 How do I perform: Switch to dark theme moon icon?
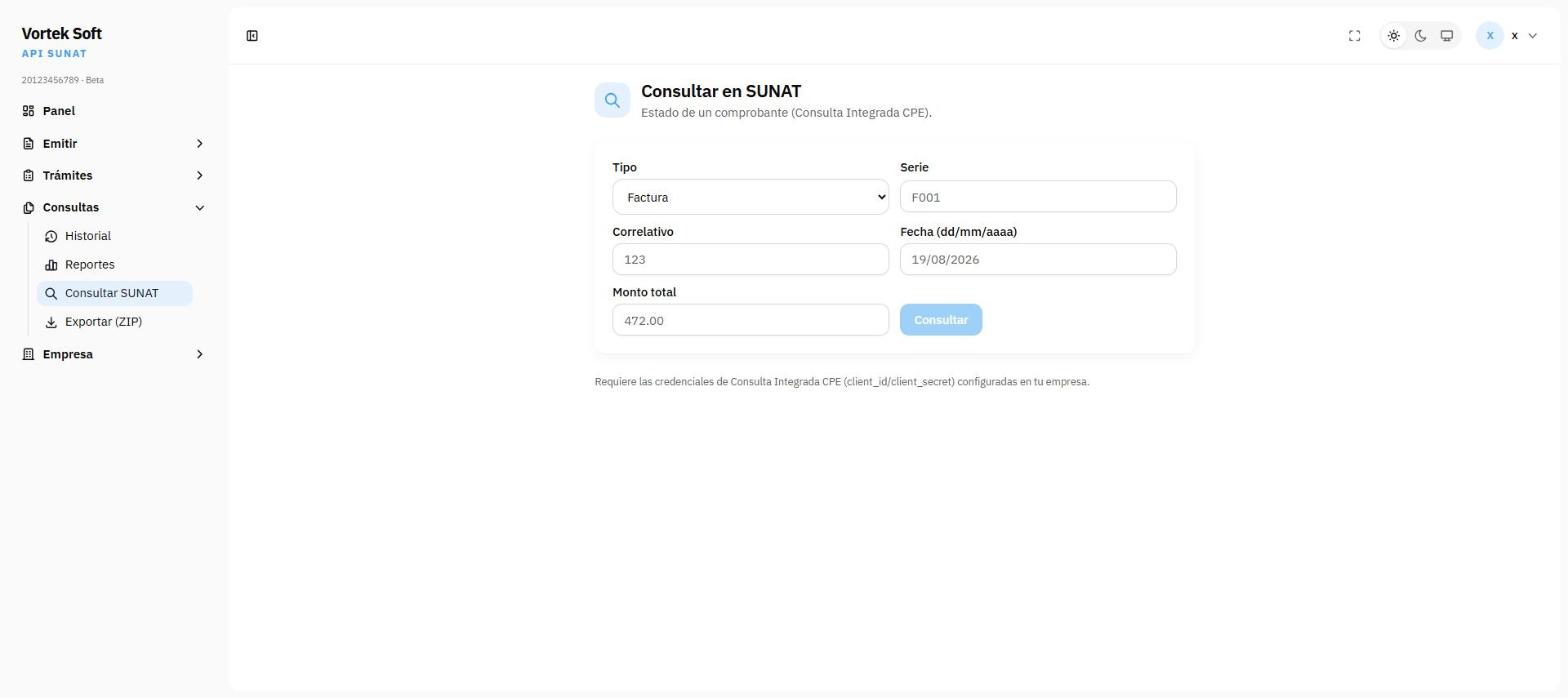[x=1420, y=36]
